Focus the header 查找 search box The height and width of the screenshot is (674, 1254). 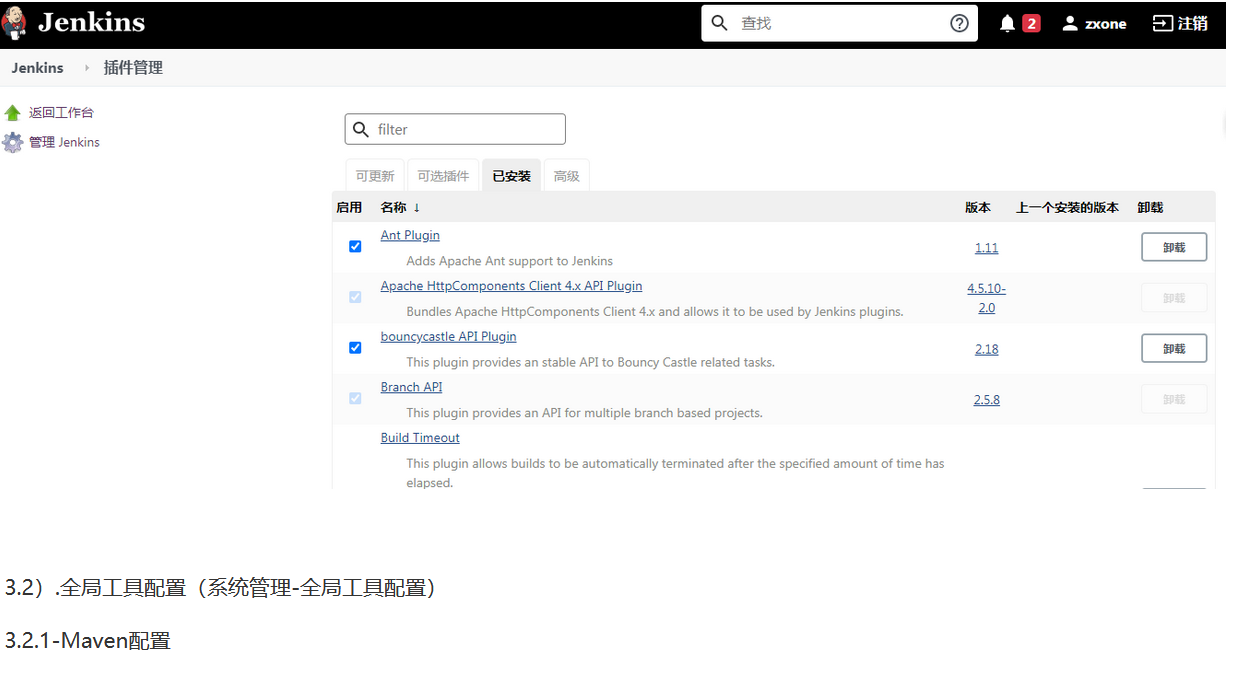840,23
